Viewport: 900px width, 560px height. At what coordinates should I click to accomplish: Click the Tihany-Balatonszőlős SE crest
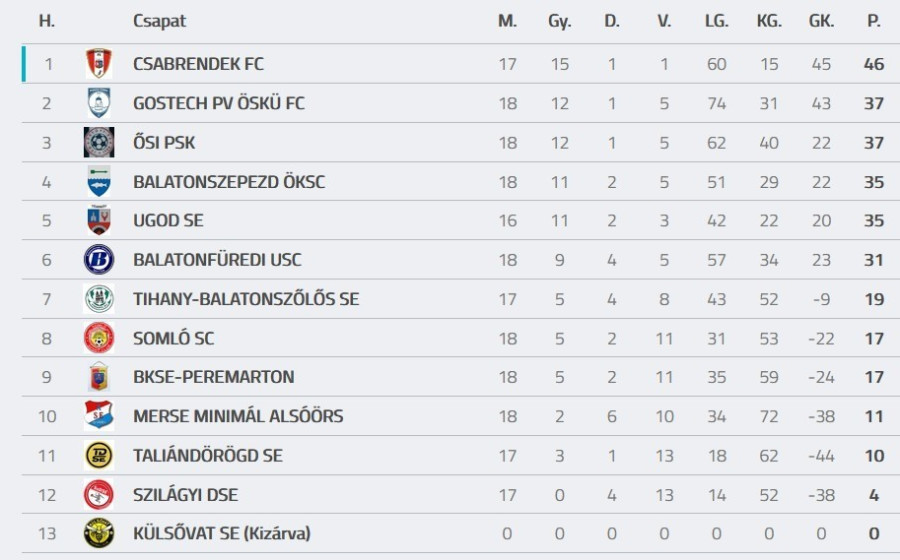coord(98,298)
